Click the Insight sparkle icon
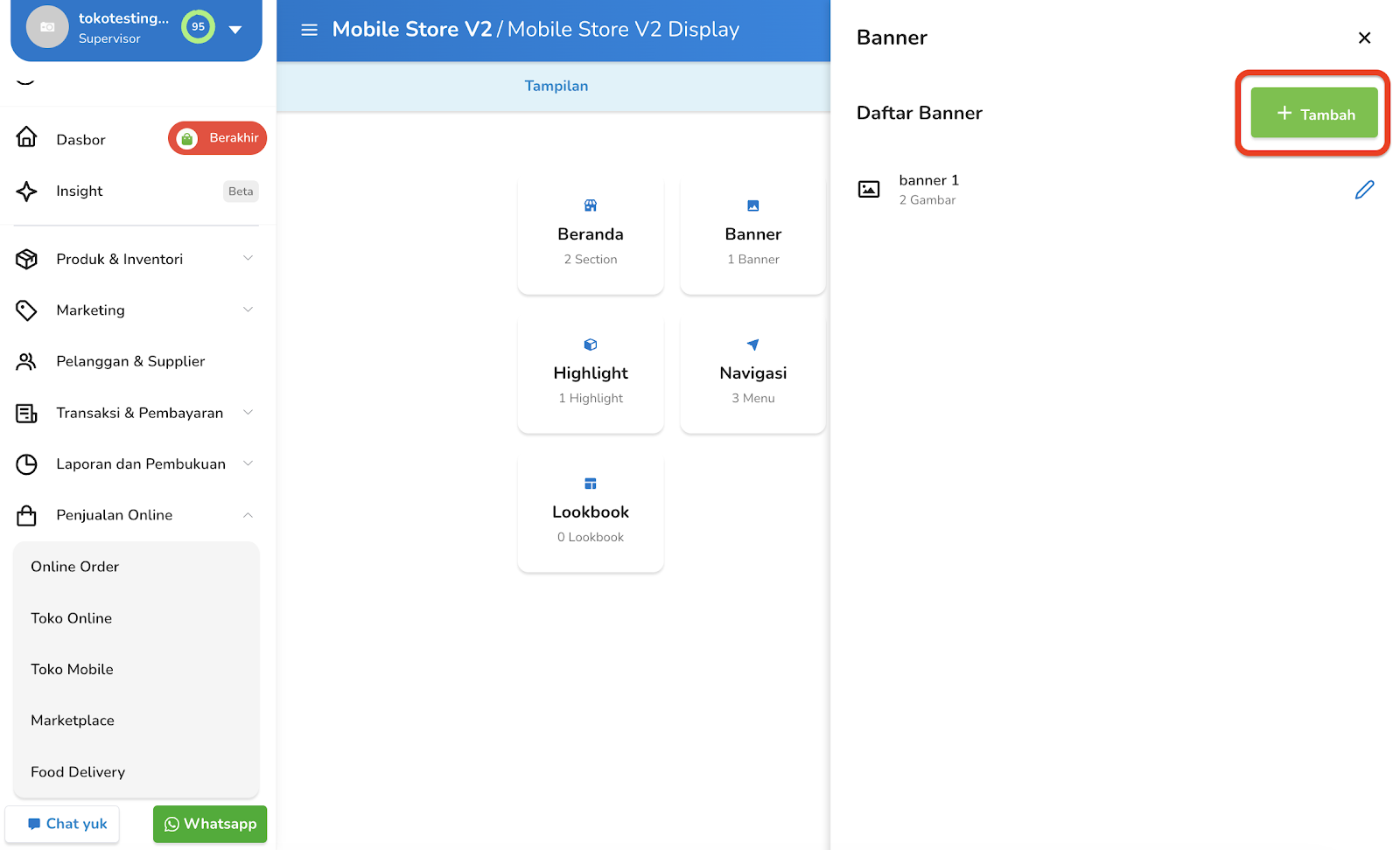This screenshot has height=850, width=1400. point(27,191)
